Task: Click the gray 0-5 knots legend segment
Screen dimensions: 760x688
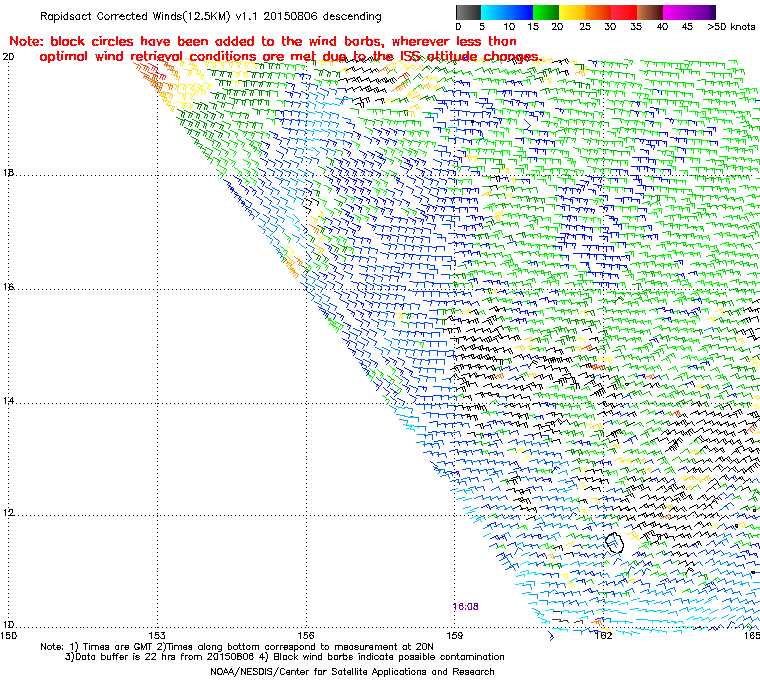Action: point(468,12)
